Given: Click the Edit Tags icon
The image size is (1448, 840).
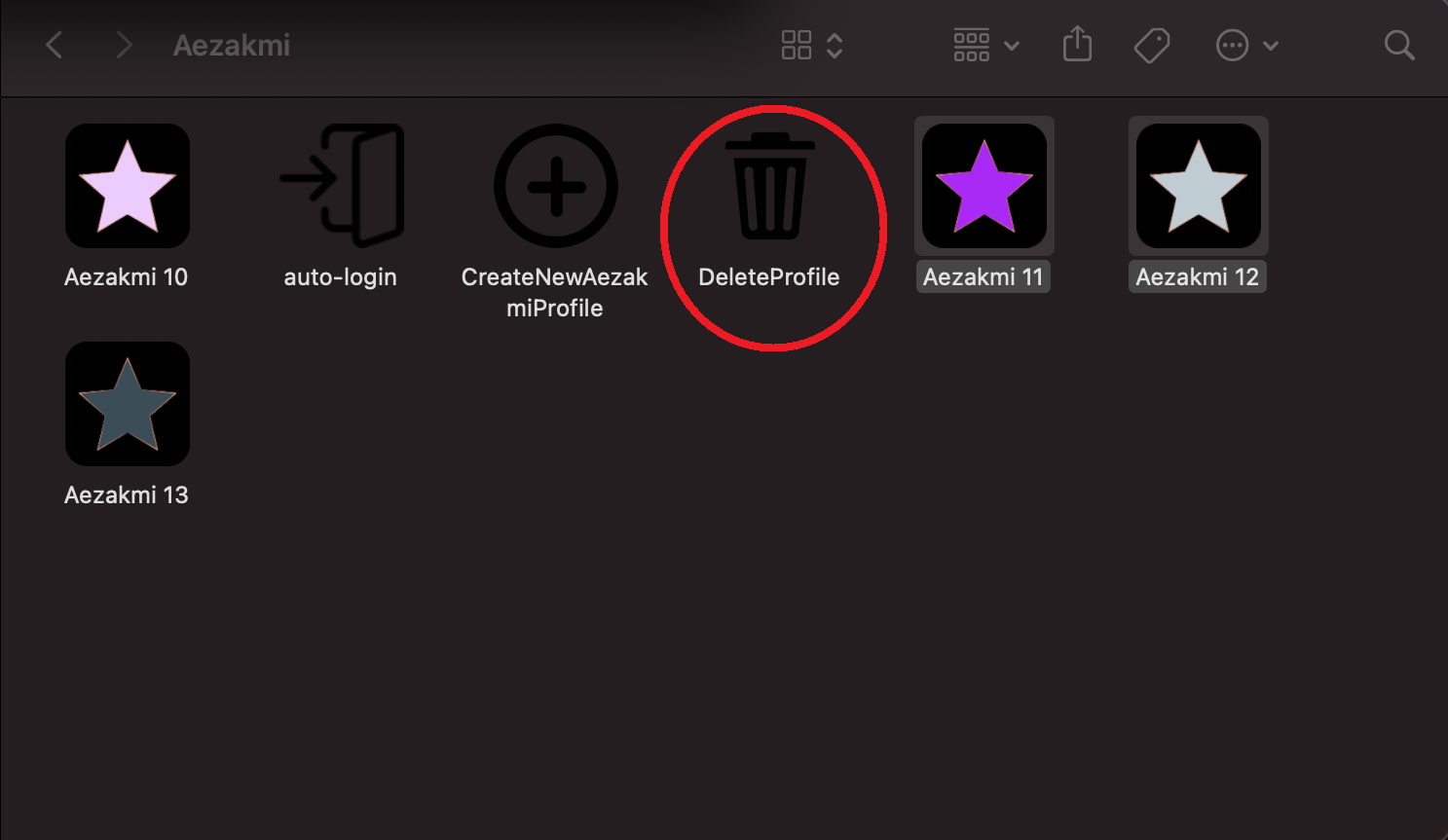Looking at the screenshot, I should pos(1152,45).
